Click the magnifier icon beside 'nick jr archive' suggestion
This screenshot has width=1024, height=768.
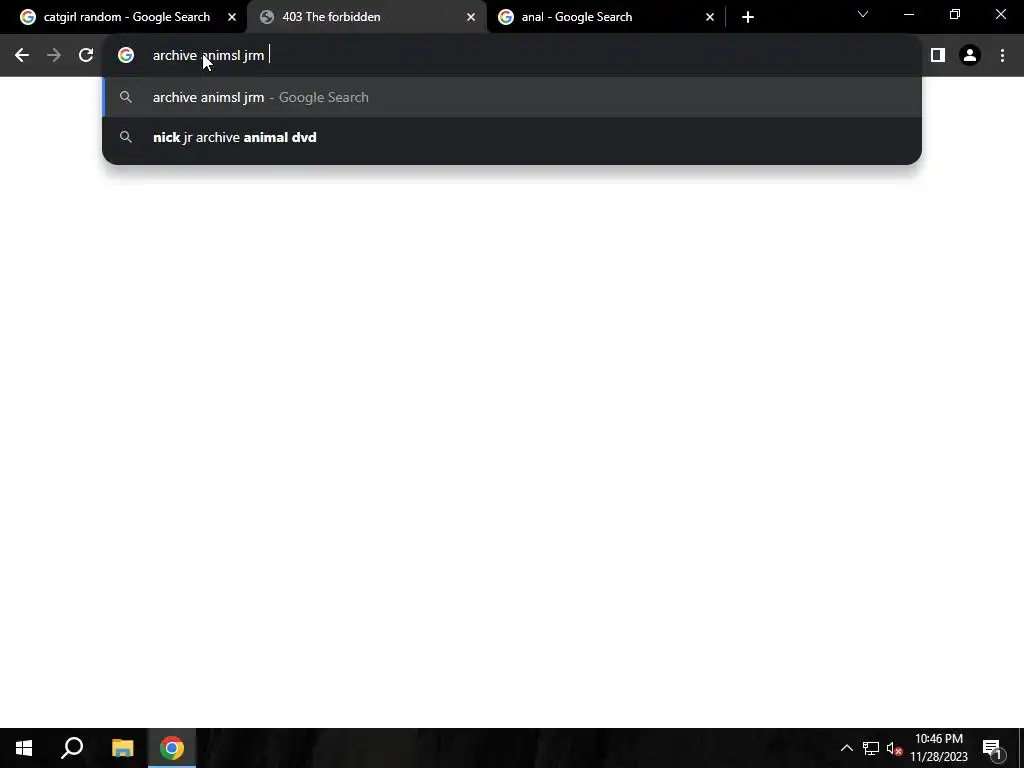tap(126, 137)
